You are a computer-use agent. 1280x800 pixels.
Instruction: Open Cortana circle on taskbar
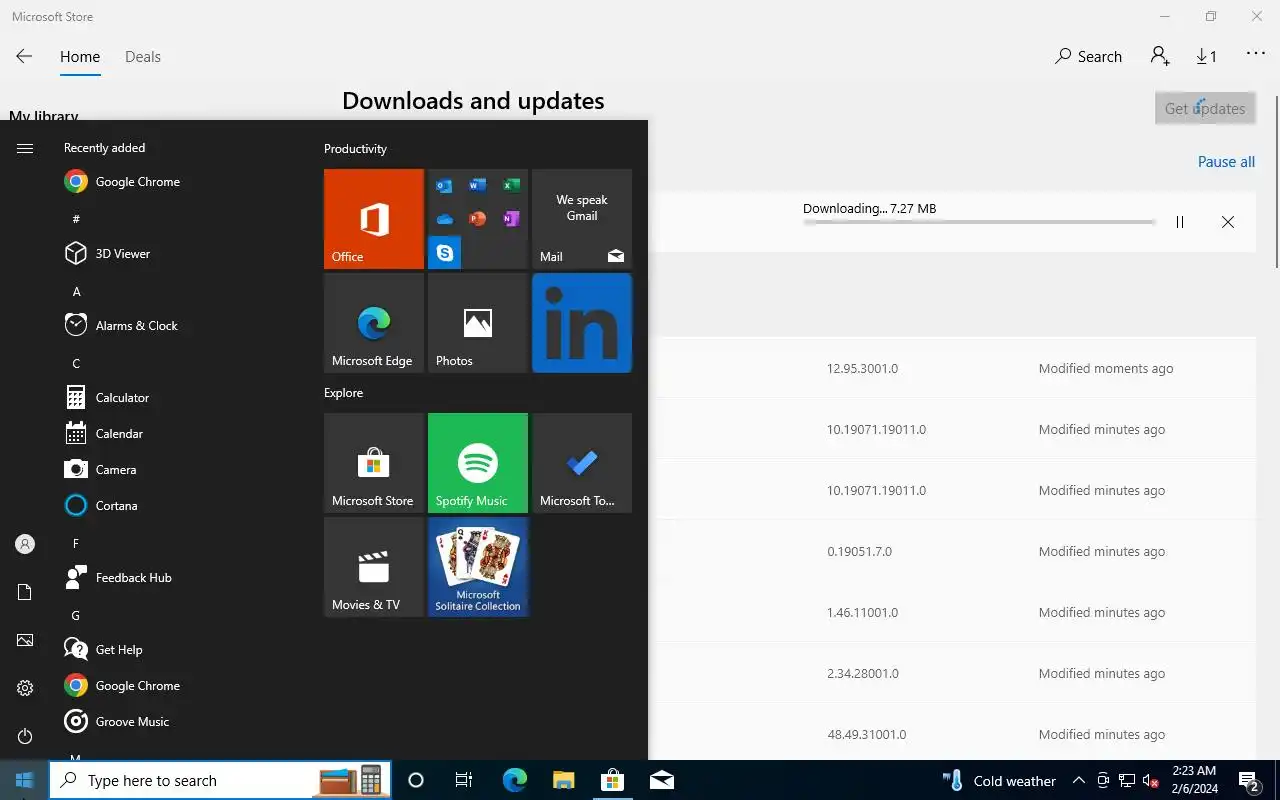pyautogui.click(x=416, y=780)
